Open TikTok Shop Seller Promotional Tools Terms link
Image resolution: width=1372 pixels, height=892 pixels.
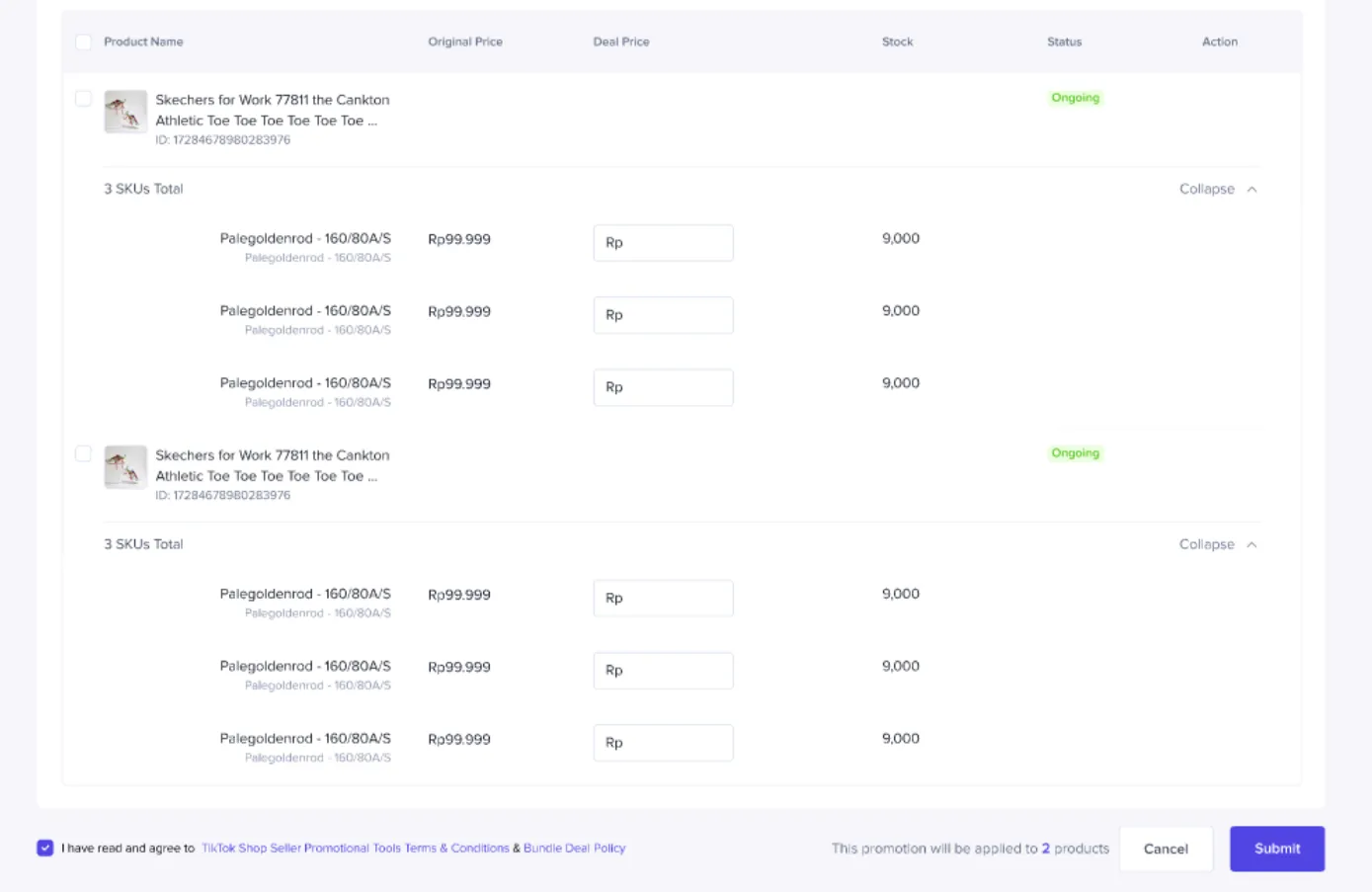(x=355, y=848)
